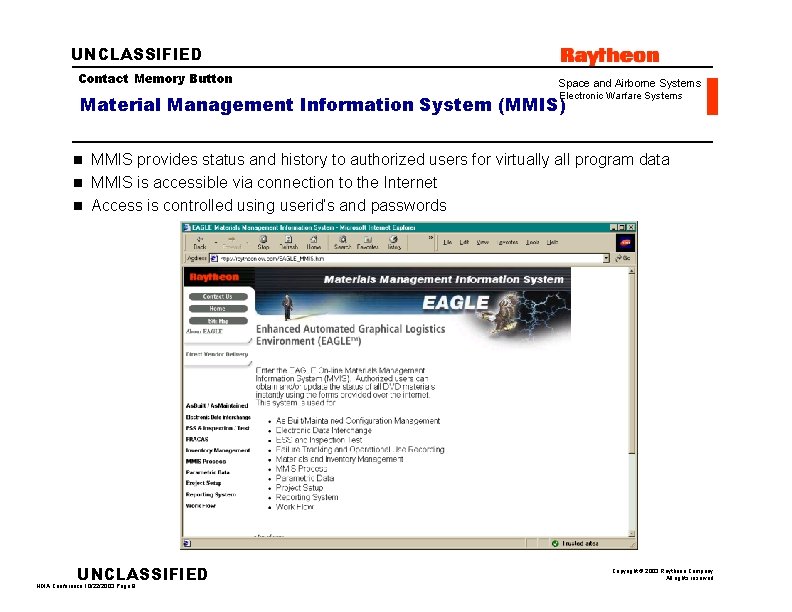The width and height of the screenshot is (792, 612).
Task: Open the History toolbar button
Action: [x=394, y=243]
